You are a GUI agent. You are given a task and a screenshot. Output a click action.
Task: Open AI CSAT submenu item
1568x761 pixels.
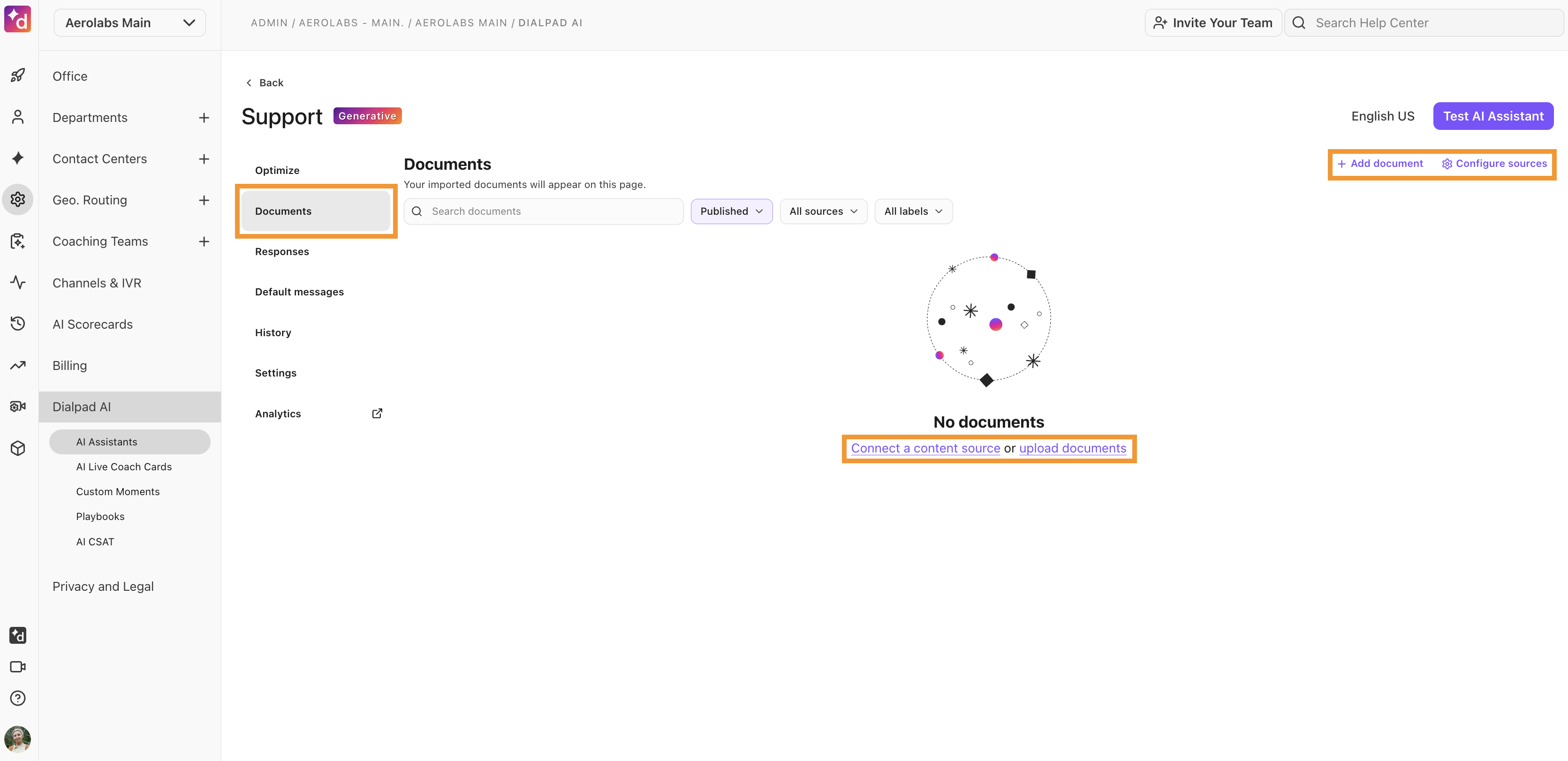point(95,542)
